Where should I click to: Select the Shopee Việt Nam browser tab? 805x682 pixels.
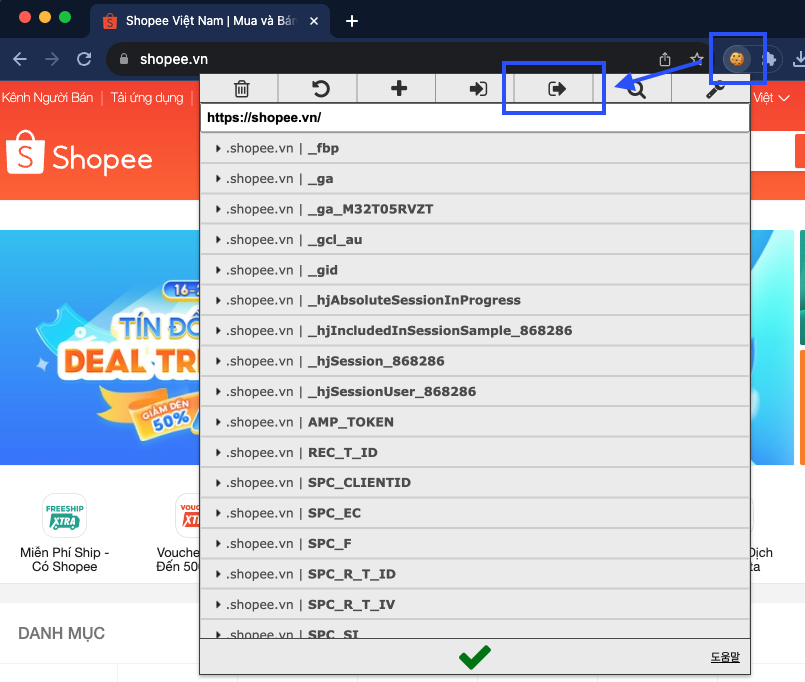point(210,21)
